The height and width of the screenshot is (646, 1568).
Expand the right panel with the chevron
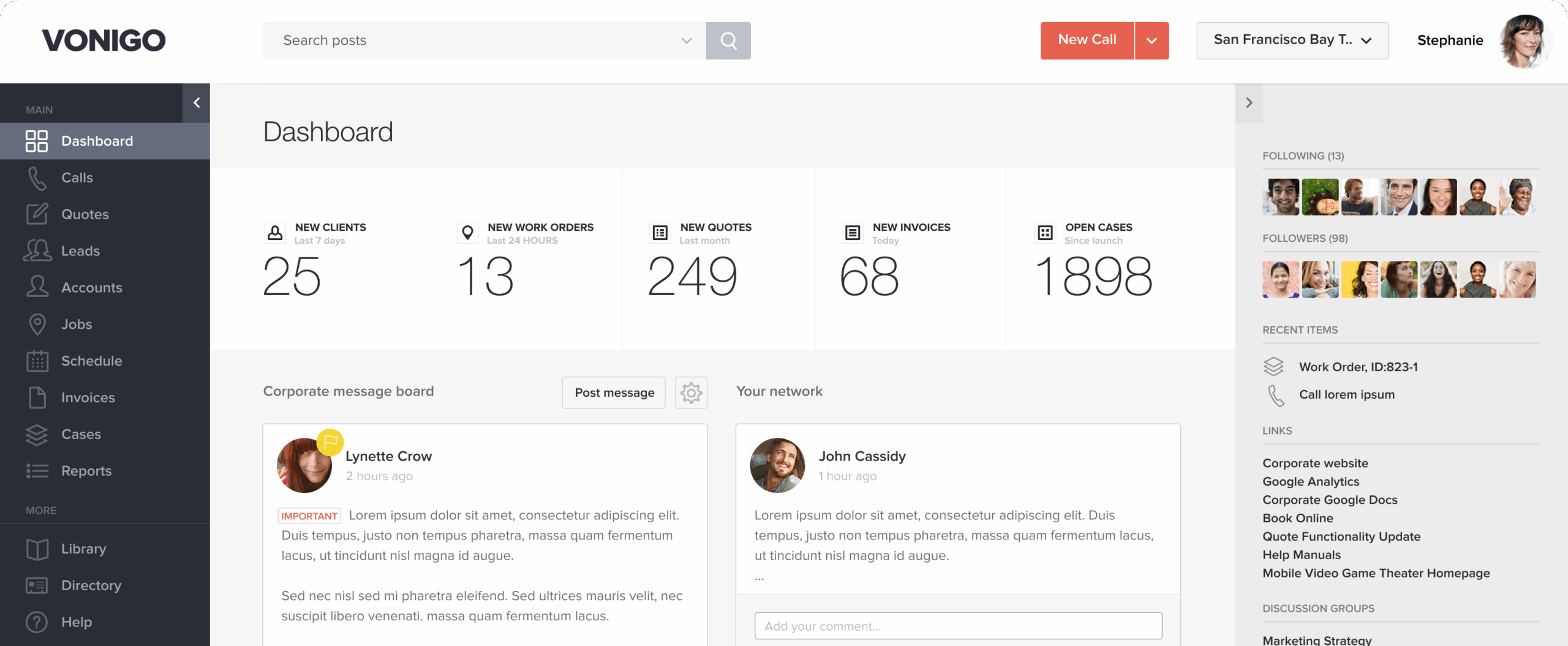pyautogui.click(x=1249, y=103)
